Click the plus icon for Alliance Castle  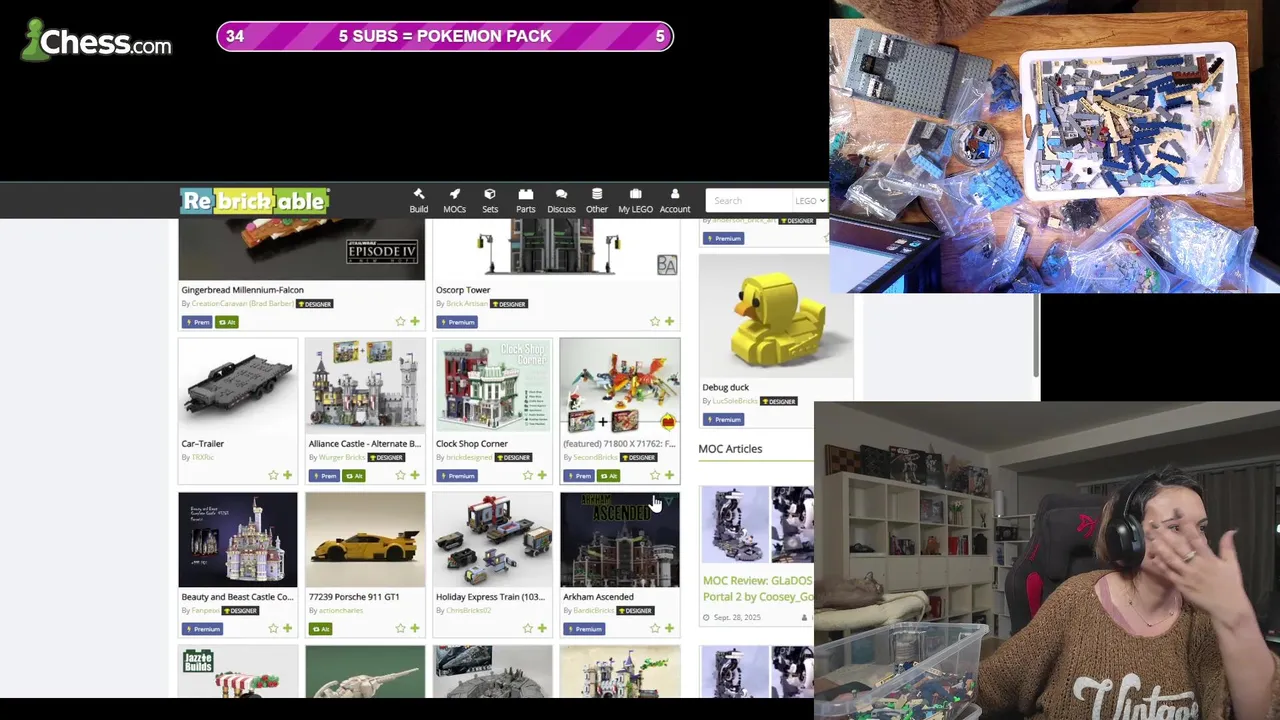tap(415, 476)
